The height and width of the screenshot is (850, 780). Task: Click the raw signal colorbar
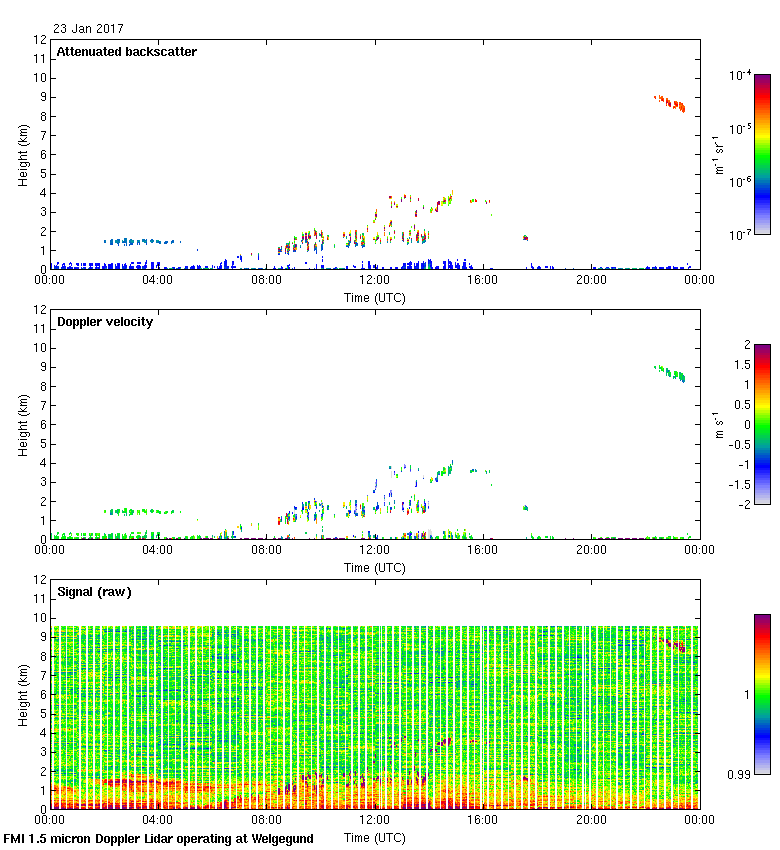point(762,694)
